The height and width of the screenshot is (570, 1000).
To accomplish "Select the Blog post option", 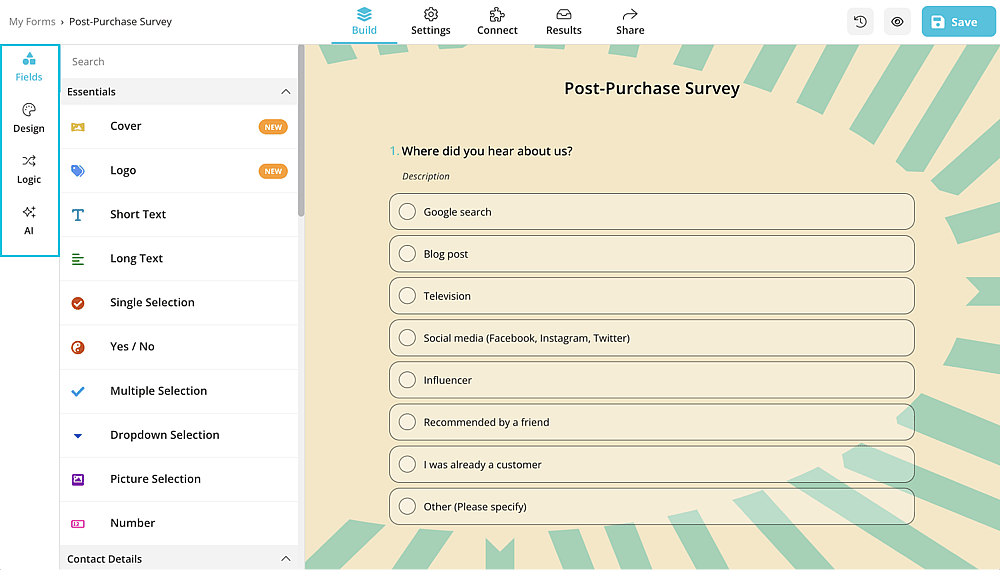I will point(652,254).
